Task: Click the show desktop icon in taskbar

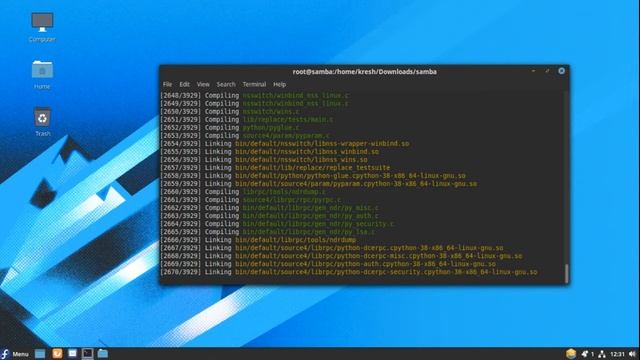Action: click(x=40, y=353)
